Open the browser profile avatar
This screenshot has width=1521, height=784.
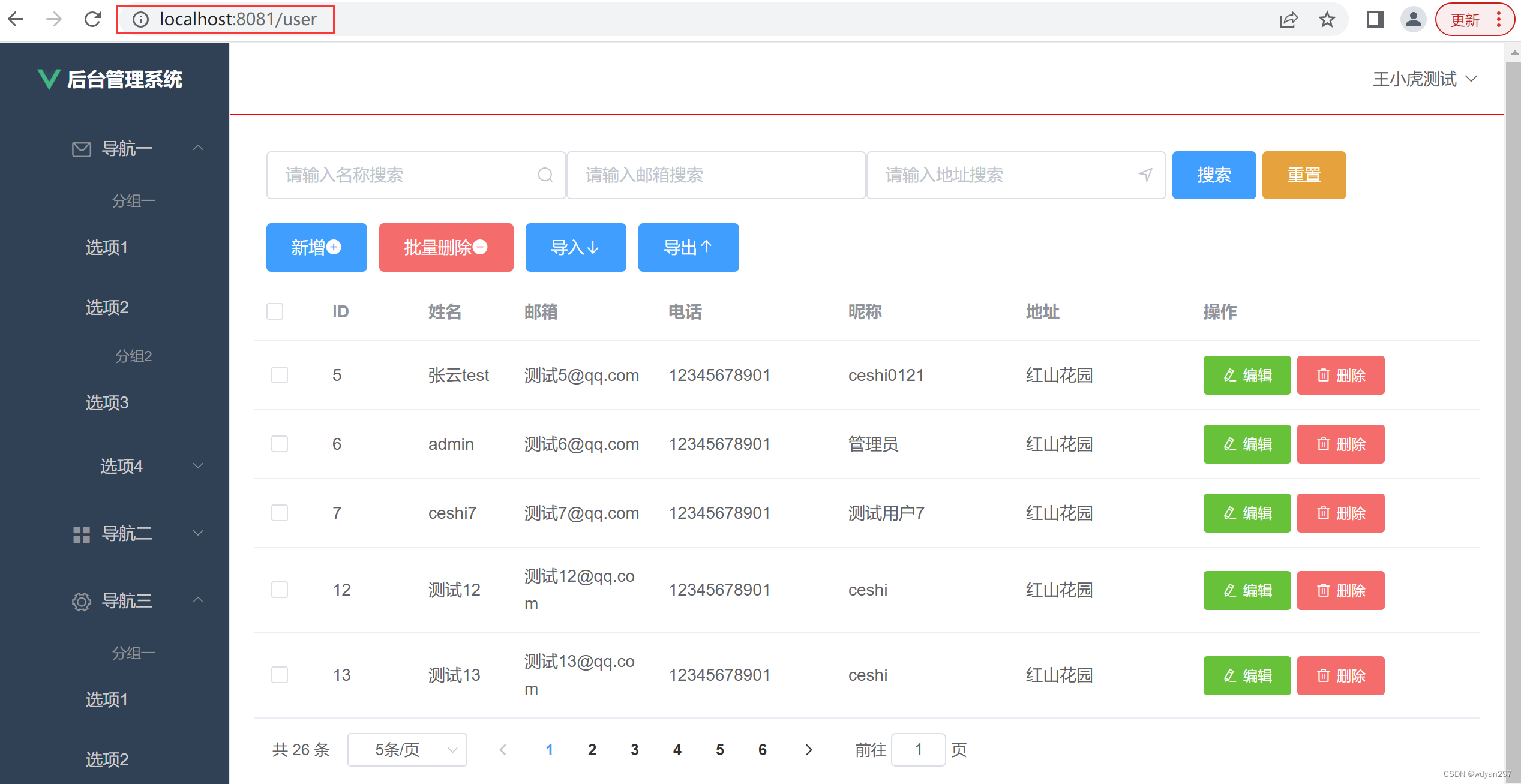[1413, 20]
